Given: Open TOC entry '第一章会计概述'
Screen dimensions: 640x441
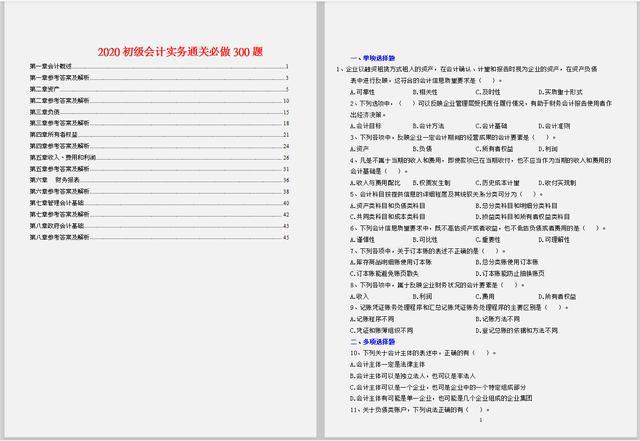Looking at the screenshot, I should 51,66.
